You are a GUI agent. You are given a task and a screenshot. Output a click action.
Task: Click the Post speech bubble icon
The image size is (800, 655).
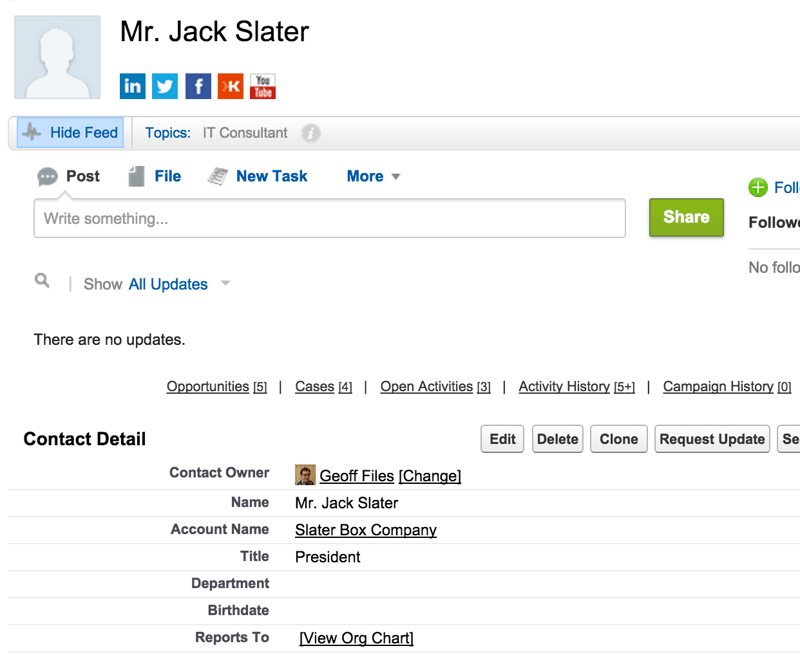click(47, 177)
